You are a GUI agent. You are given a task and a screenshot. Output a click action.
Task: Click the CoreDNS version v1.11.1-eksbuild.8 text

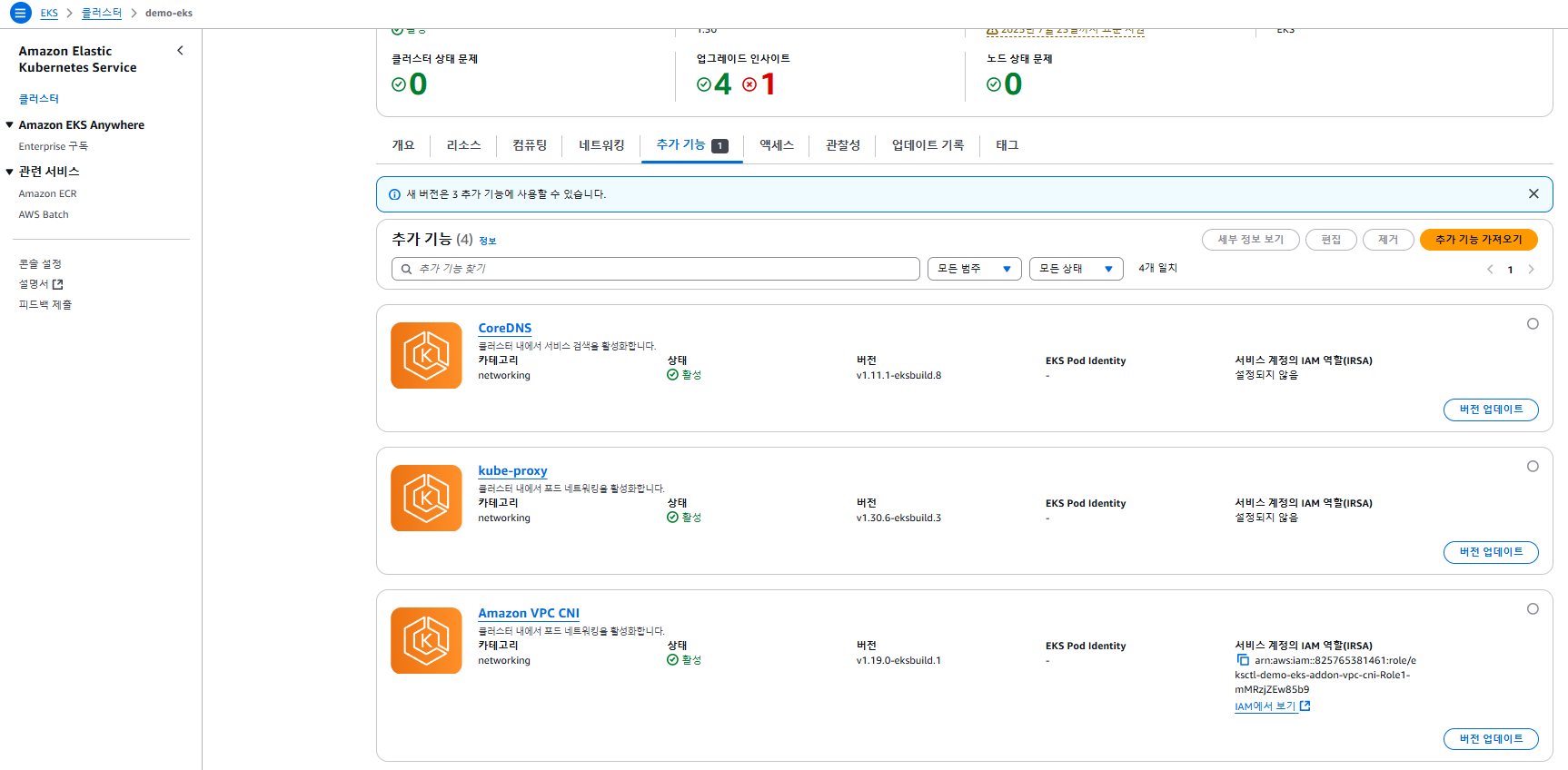[898, 375]
